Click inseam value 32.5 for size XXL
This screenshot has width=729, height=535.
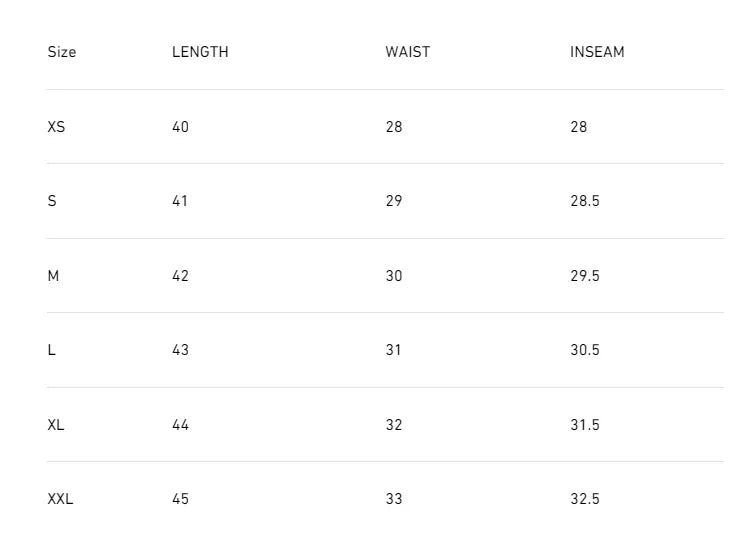click(x=585, y=499)
